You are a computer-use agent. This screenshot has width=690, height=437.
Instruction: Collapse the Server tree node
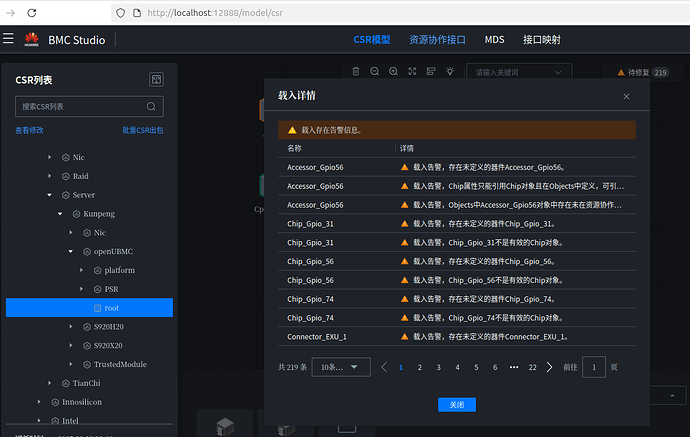click(x=49, y=195)
